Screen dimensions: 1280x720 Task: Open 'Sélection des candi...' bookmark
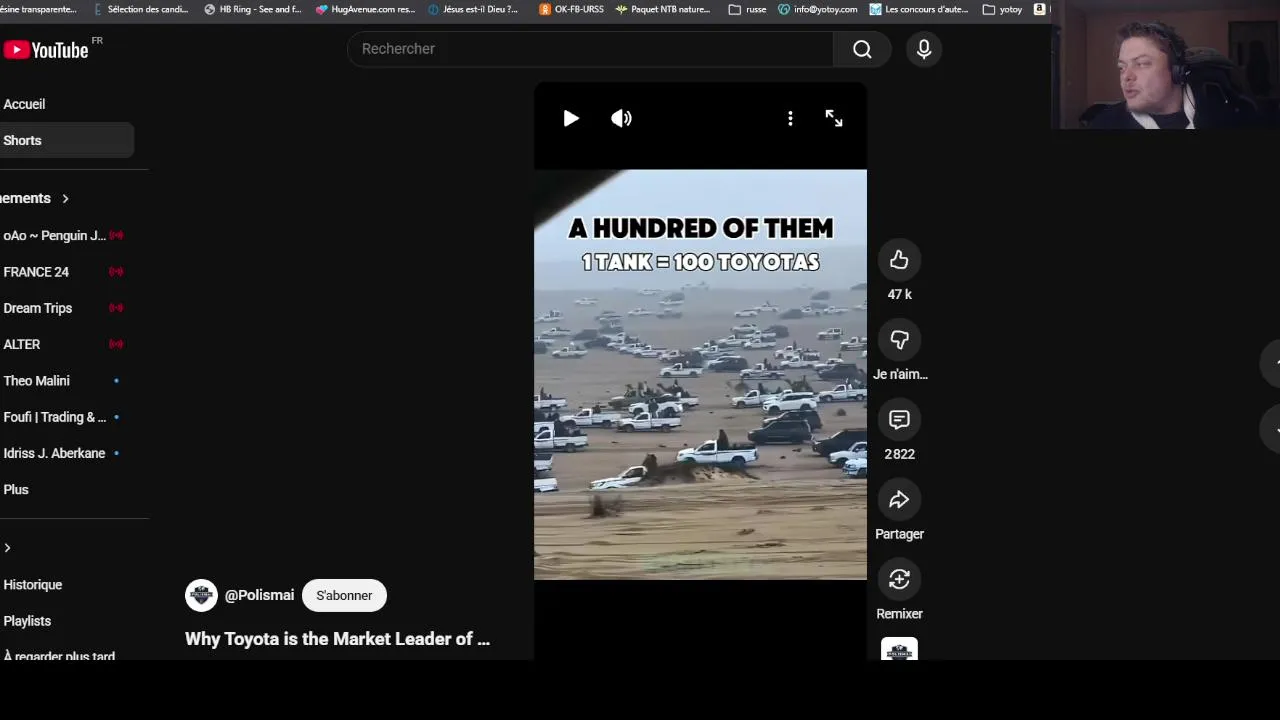tap(140, 9)
